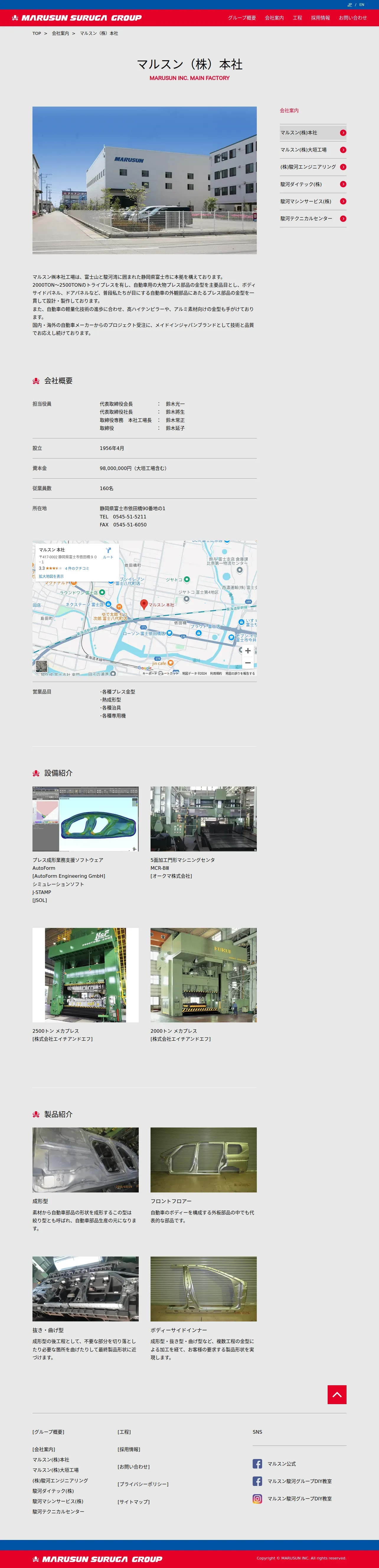Click arrow icon beside 駿河ダイテック(株)
Screen dimensions: 379x1568
coord(343,185)
